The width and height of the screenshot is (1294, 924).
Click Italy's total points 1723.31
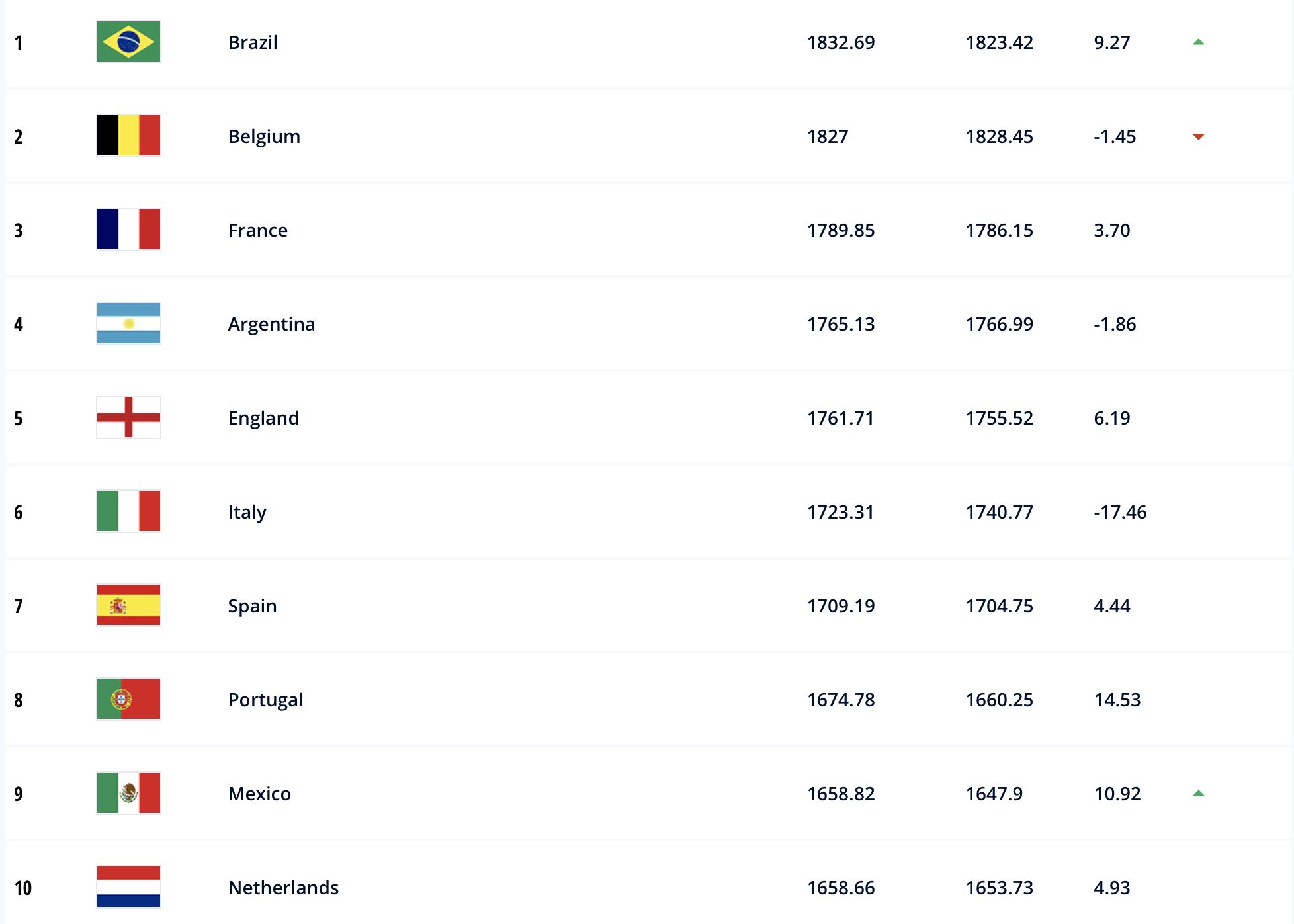pos(840,512)
